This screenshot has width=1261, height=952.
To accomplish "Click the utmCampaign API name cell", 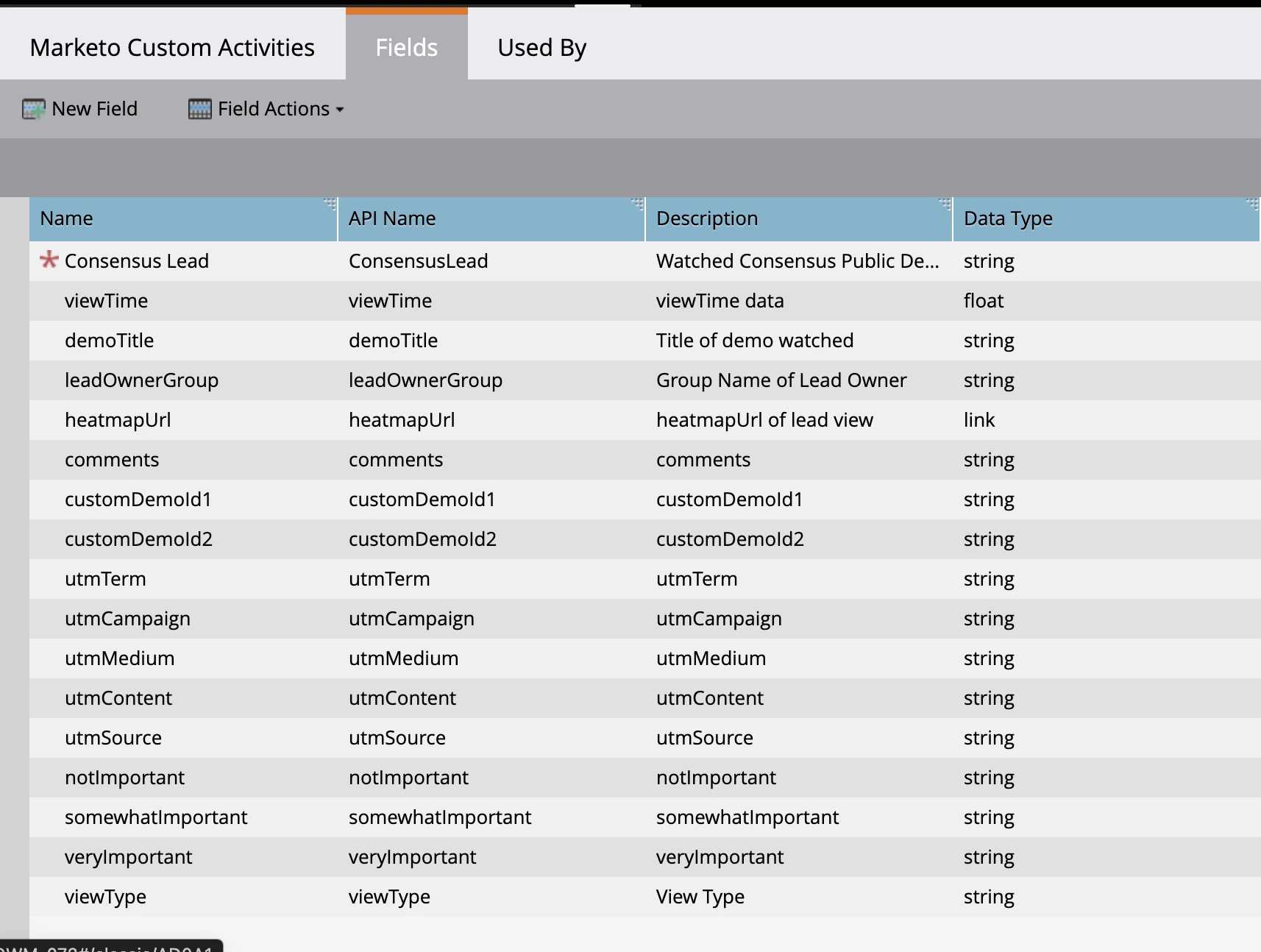I will click(411, 619).
